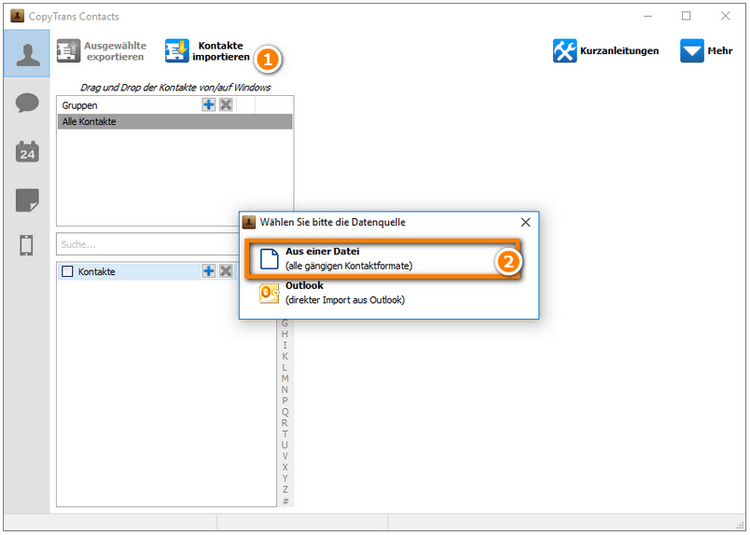750x535 pixels.
Task: Jump to letter G in alphabet index
Action: click(x=285, y=323)
